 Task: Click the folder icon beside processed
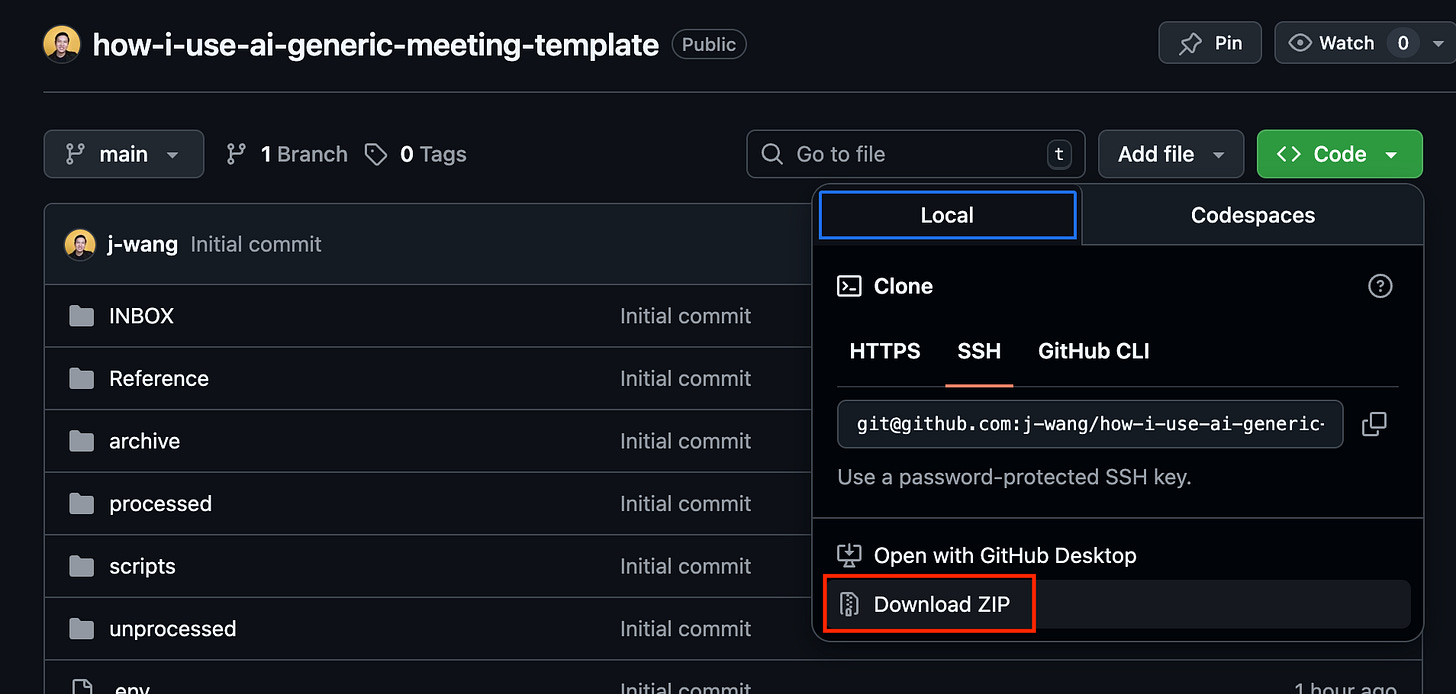pyautogui.click(x=81, y=504)
